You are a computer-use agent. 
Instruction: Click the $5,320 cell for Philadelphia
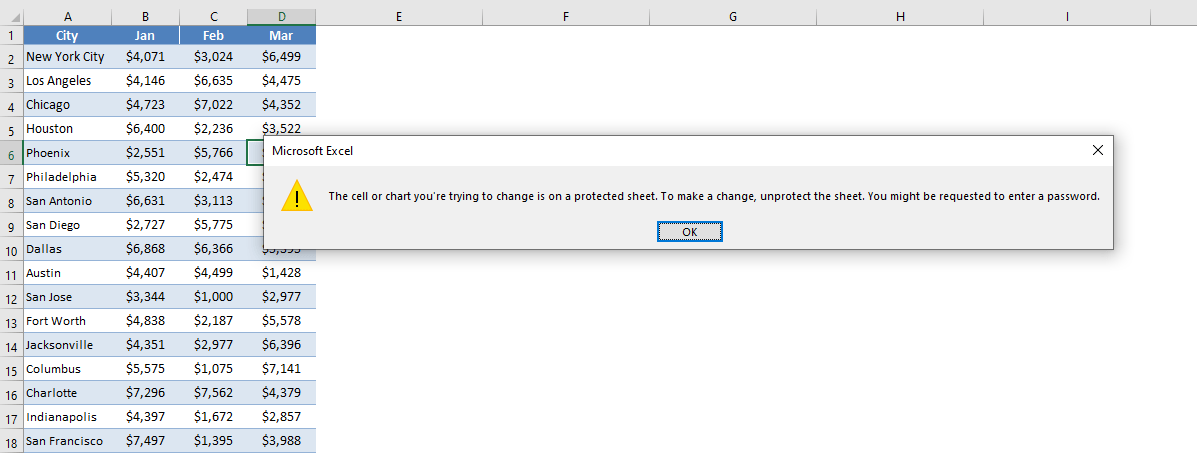(x=145, y=176)
